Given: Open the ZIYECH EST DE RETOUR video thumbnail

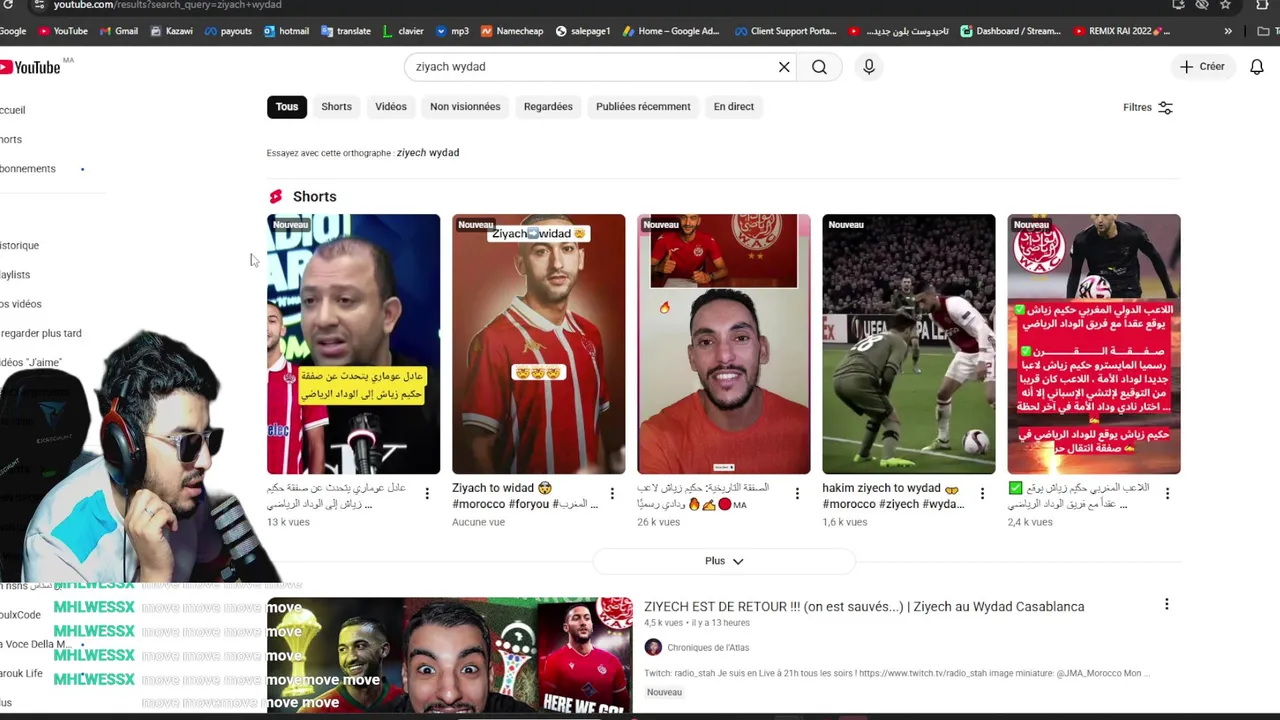Looking at the screenshot, I should (x=450, y=655).
